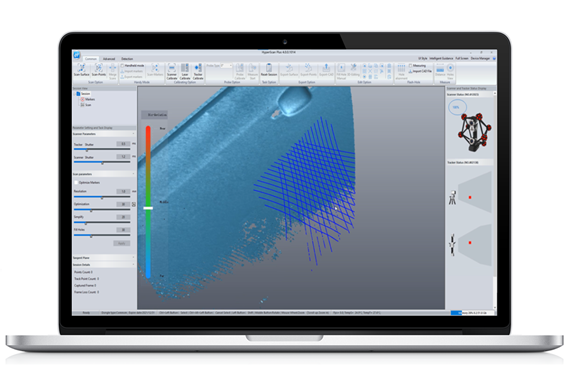Image resolution: width=569 pixels, height=392 pixels.
Task: Check the Measuring option
Action: [x=410, y=66]
